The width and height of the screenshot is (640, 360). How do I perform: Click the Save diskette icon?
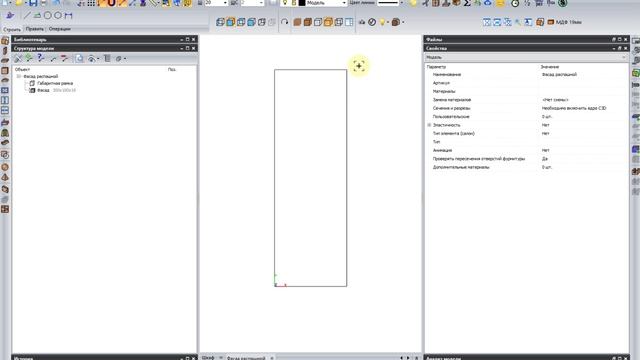(x=33, y=3)
